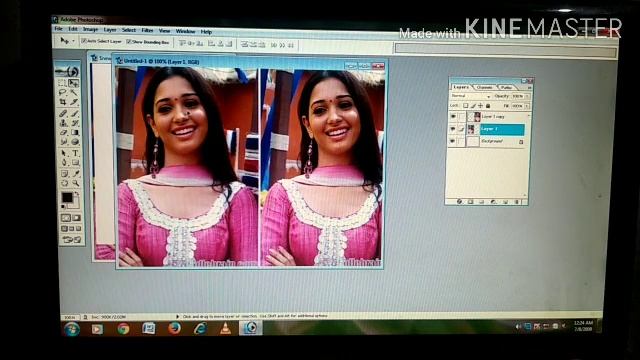
Task: Open the Image menu
Action: tap(90, 30)
